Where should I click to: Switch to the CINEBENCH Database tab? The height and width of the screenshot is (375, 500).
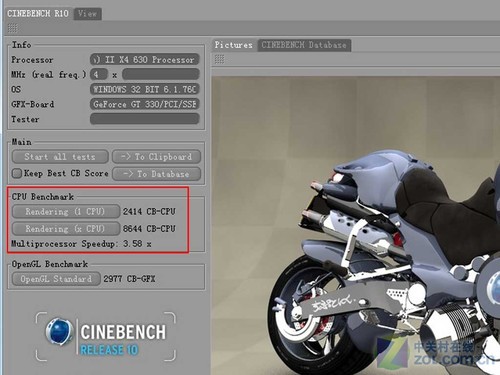point(304,45)
